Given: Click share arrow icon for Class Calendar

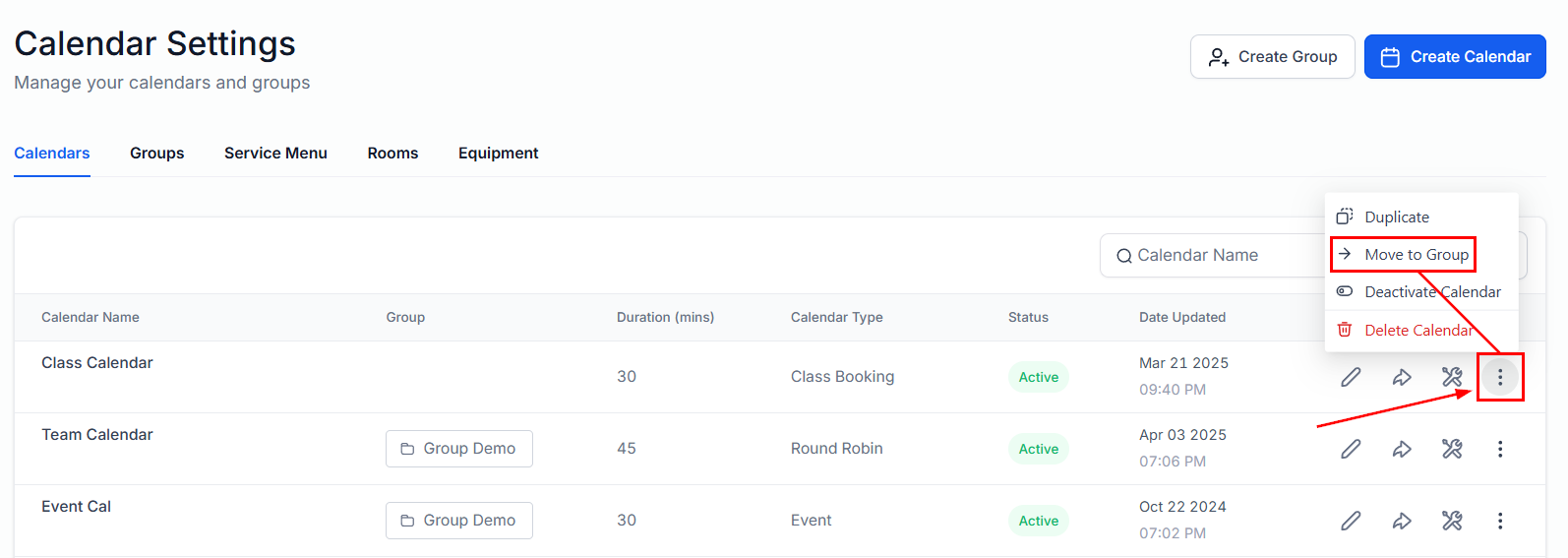Looking at the screenshot, I should coord(1402,377).
